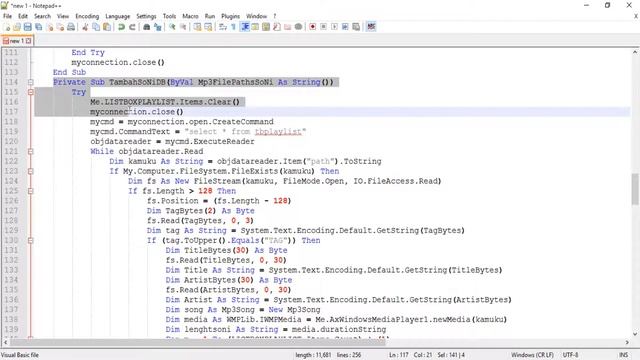Click the horizontal scrollbar right arrow
Screen dimensions: 640x360
(x=627, y=342)
